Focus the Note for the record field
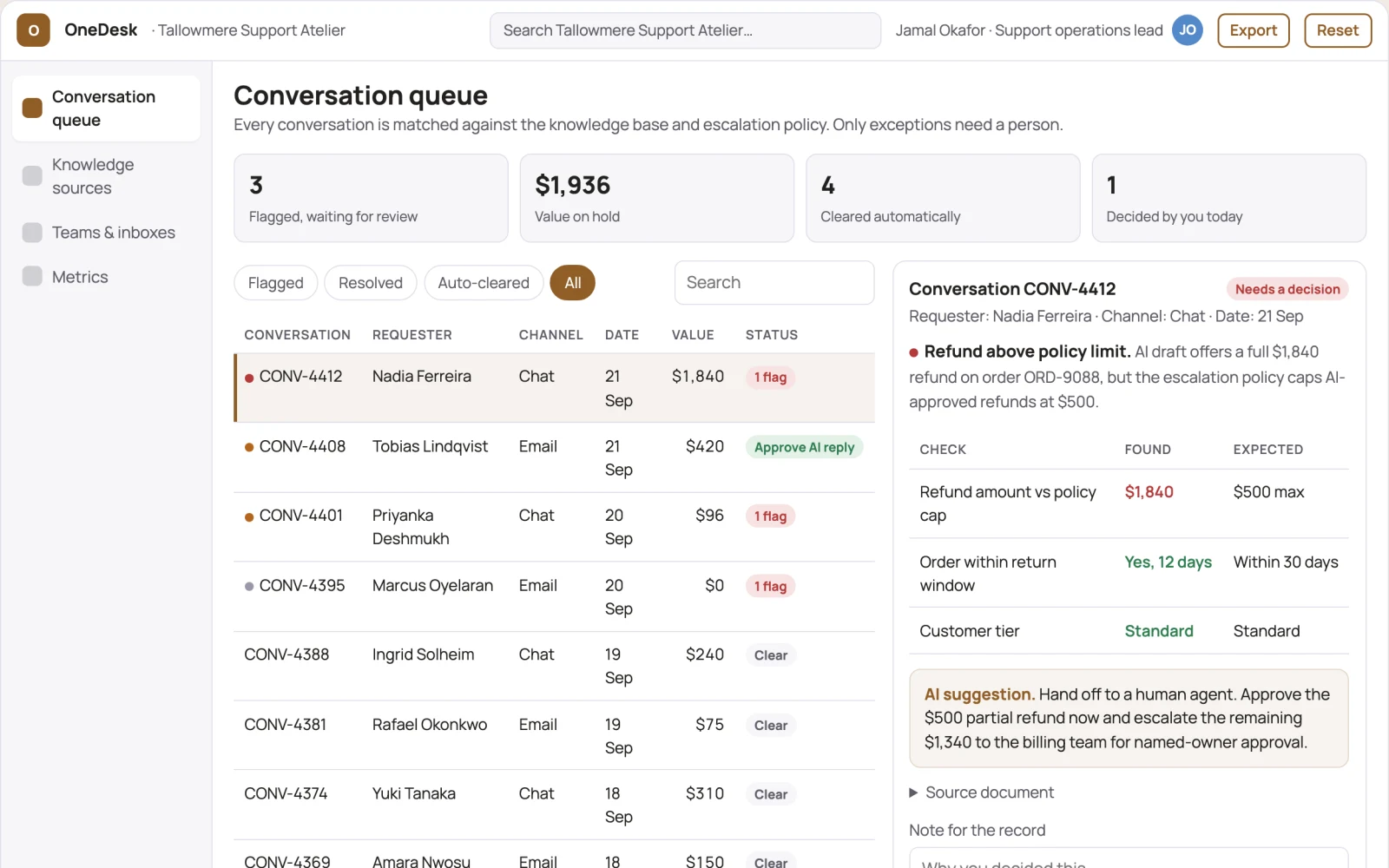1389x868 pixels. click(x=1129, y=858)
